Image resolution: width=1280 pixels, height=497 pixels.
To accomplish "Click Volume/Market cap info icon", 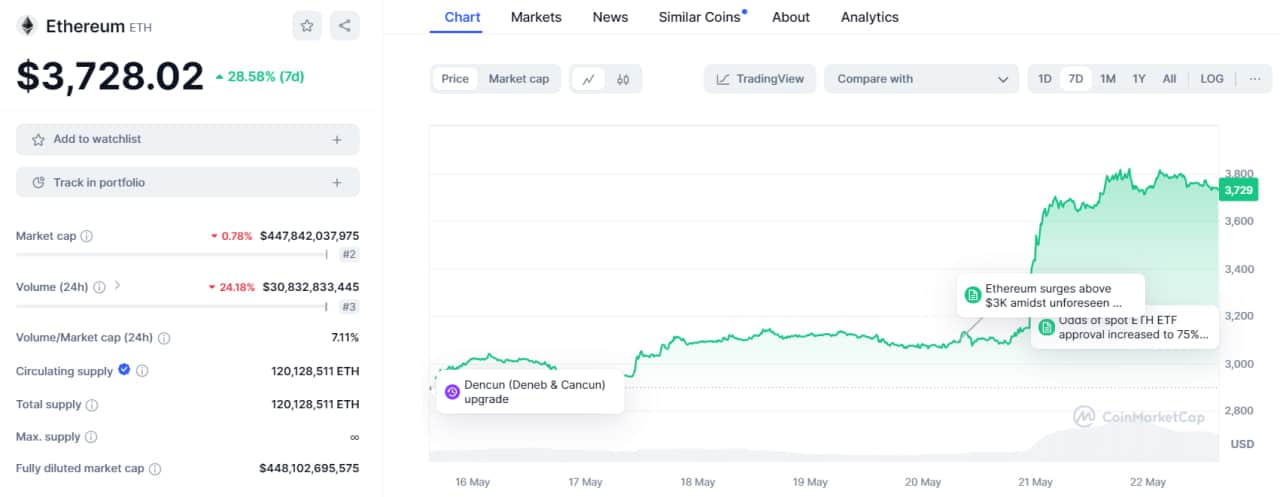I will pos(164,338).
